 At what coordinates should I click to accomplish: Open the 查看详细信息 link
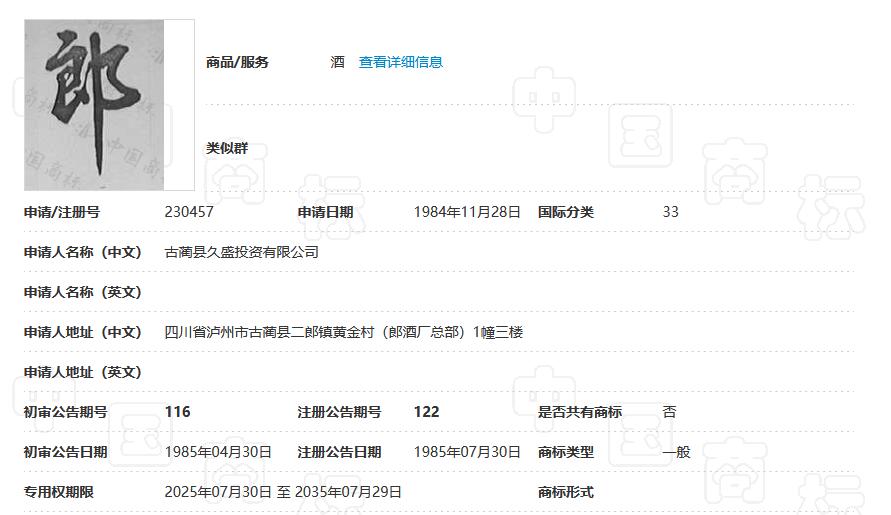[x=401, y=62]
